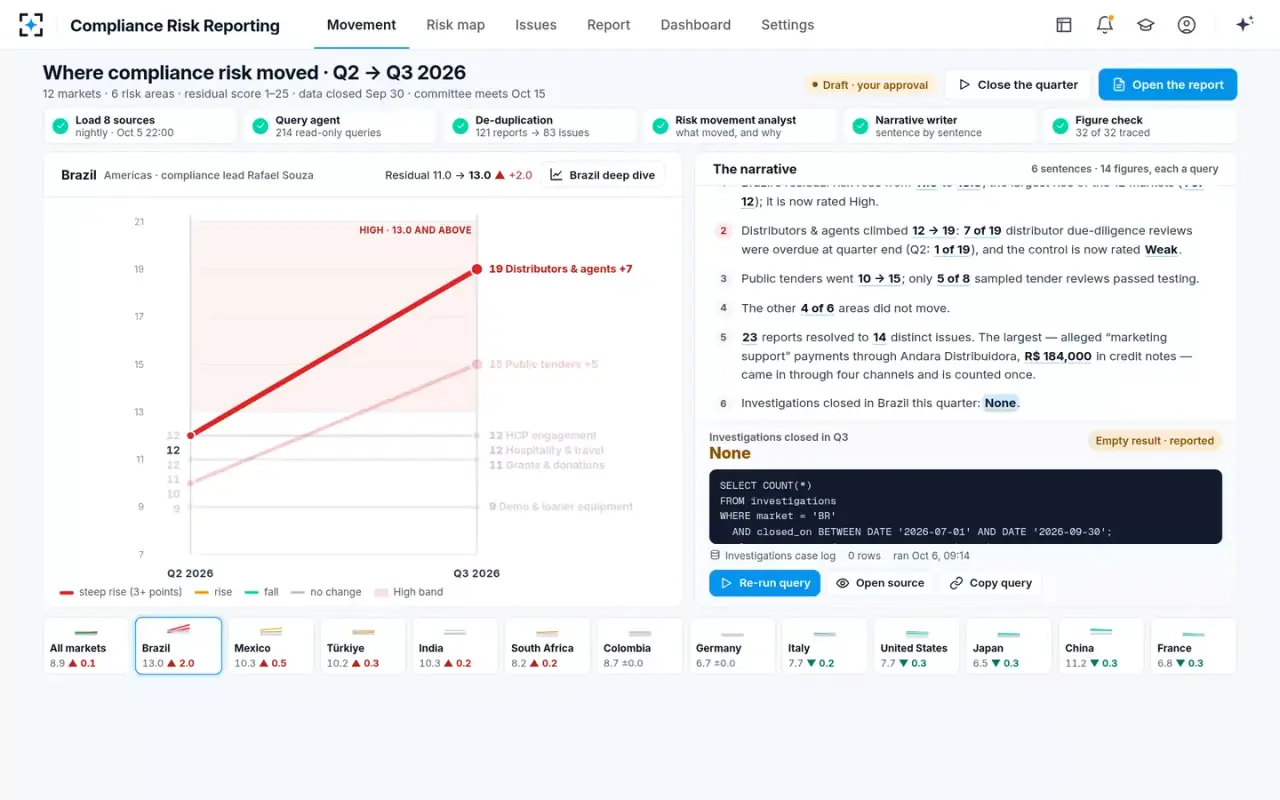Choose the South Africa market card

point(547,646)
